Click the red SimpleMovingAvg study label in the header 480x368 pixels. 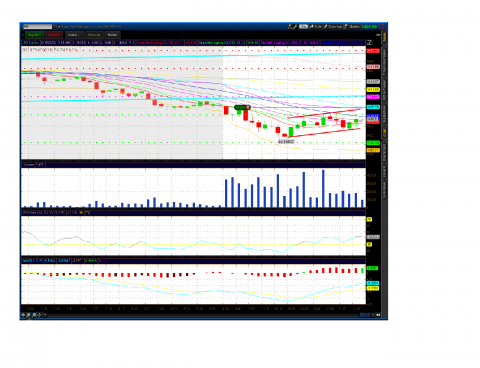tap(160, 43)
